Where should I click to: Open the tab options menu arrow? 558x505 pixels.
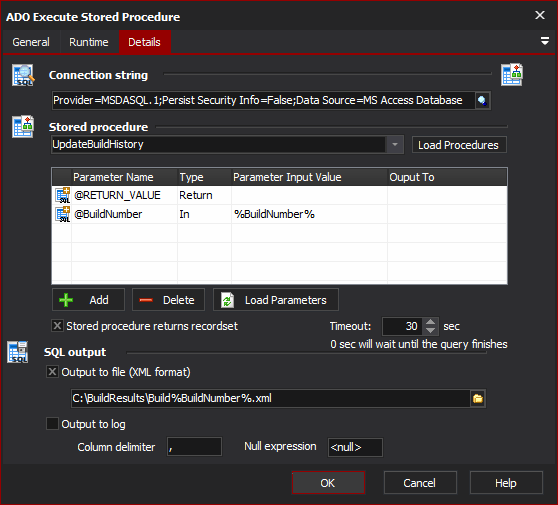point(544,41)
